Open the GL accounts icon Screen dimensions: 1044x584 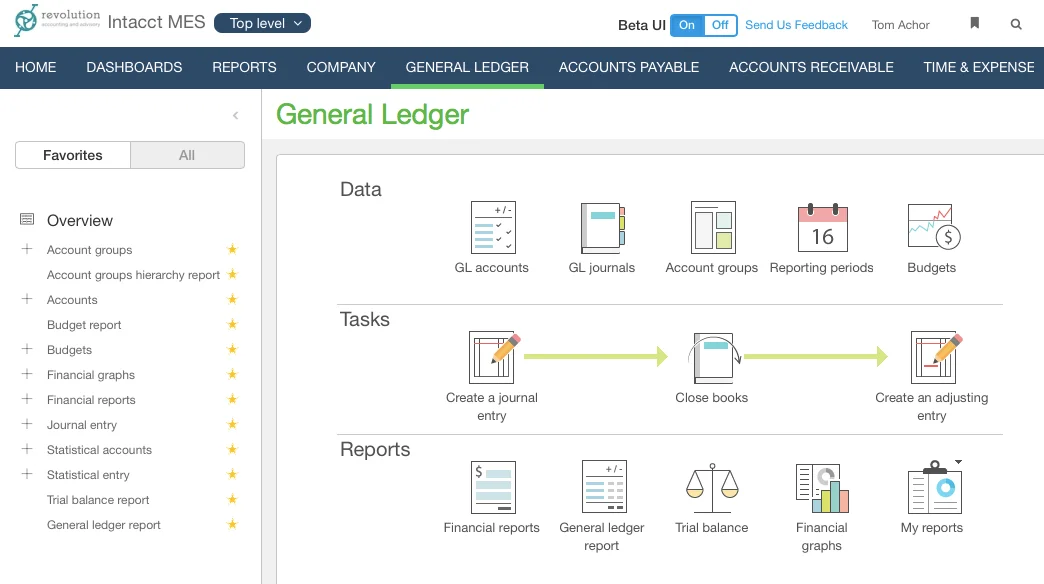[x=493, y=227]
